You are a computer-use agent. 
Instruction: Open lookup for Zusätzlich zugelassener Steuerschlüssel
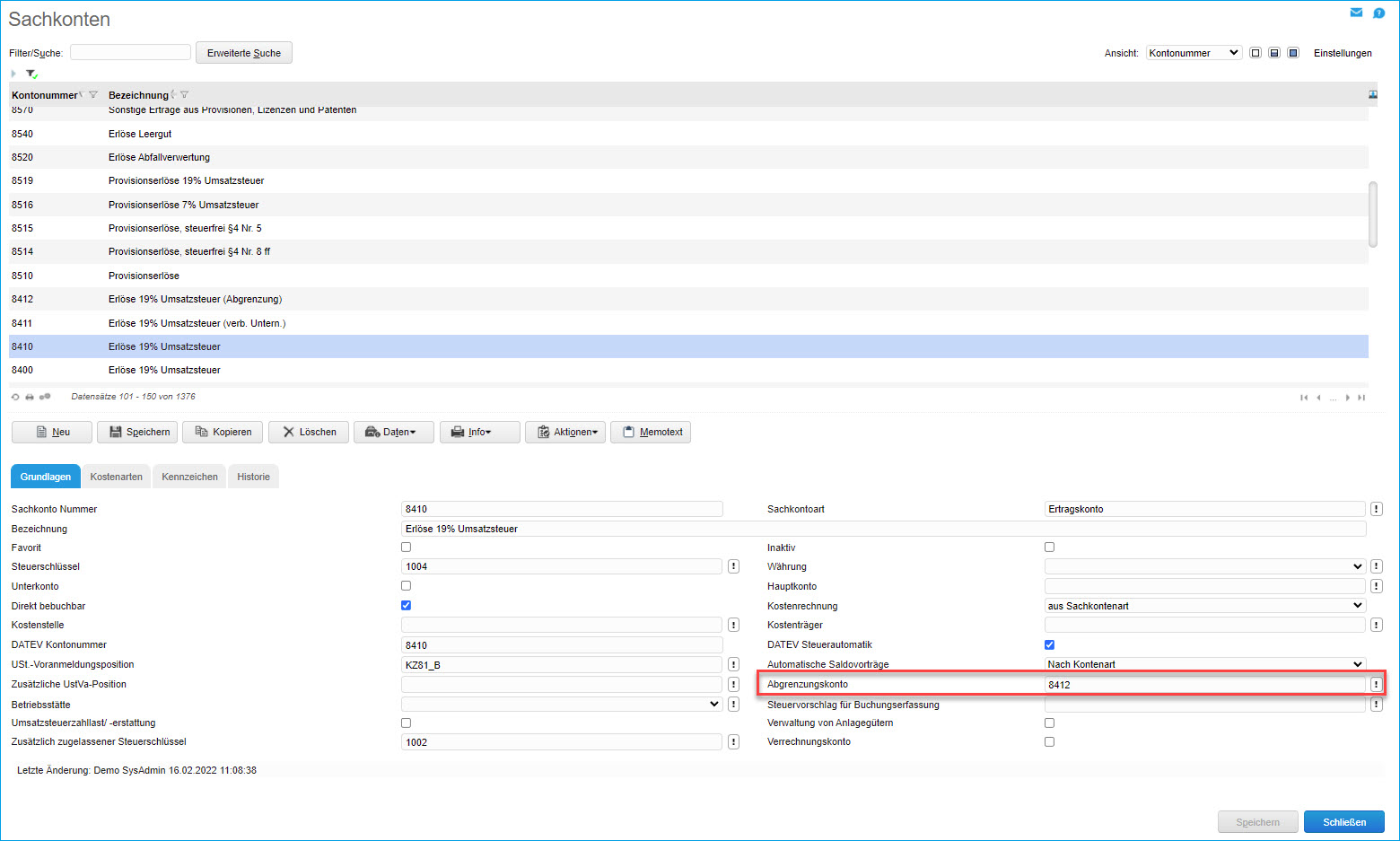733,741
